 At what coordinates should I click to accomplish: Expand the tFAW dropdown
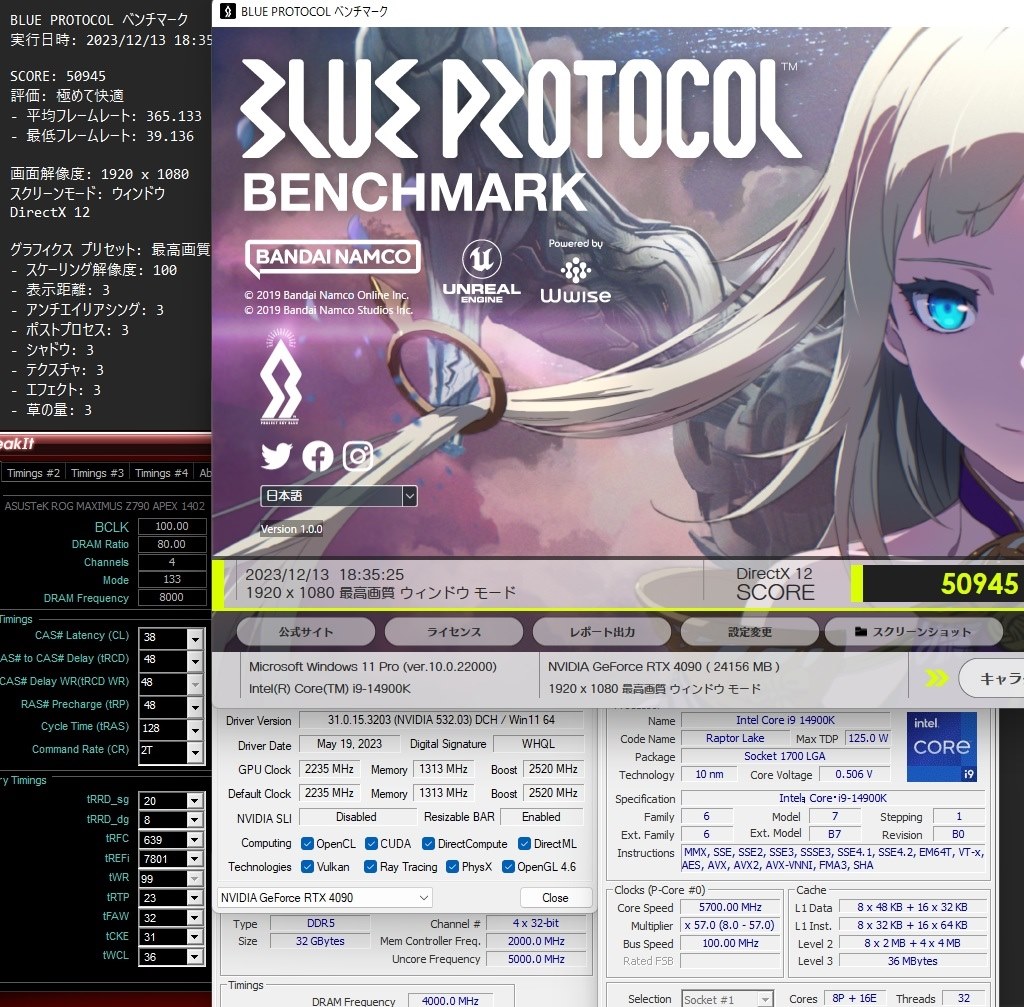pyautogui.click(x=195, y=918)
